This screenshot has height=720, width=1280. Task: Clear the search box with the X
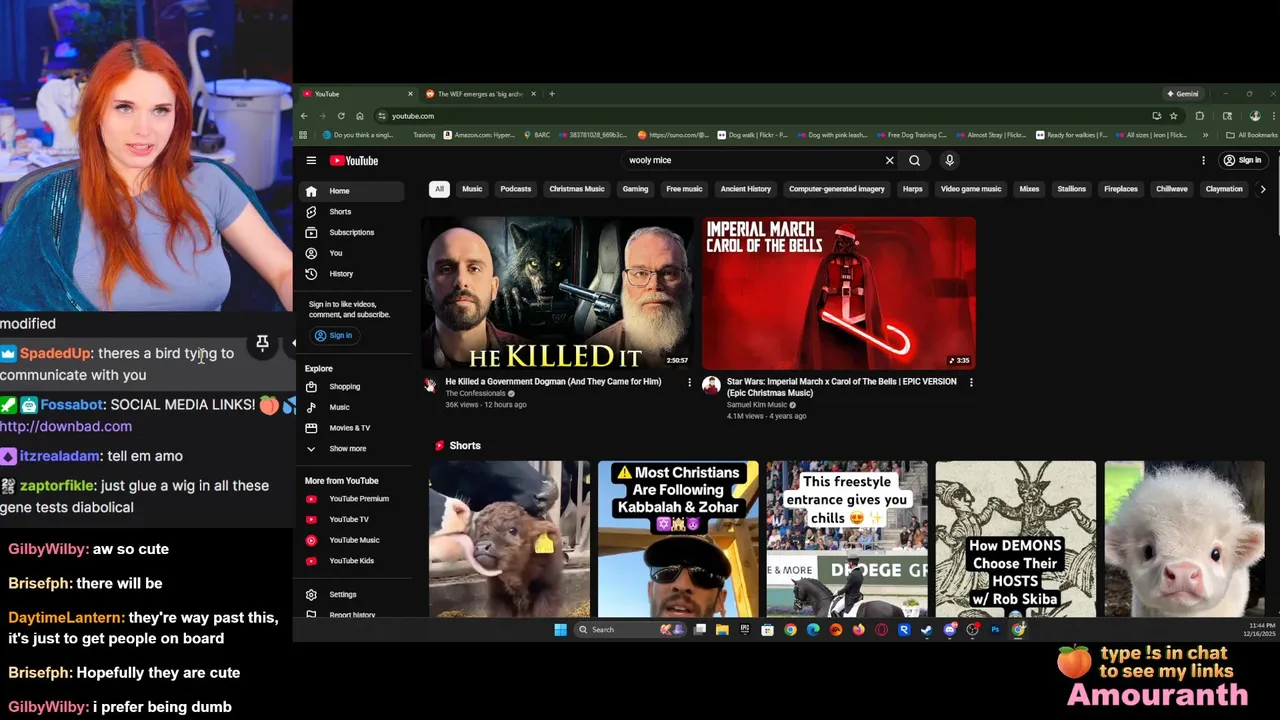click(x=889, y=160)
